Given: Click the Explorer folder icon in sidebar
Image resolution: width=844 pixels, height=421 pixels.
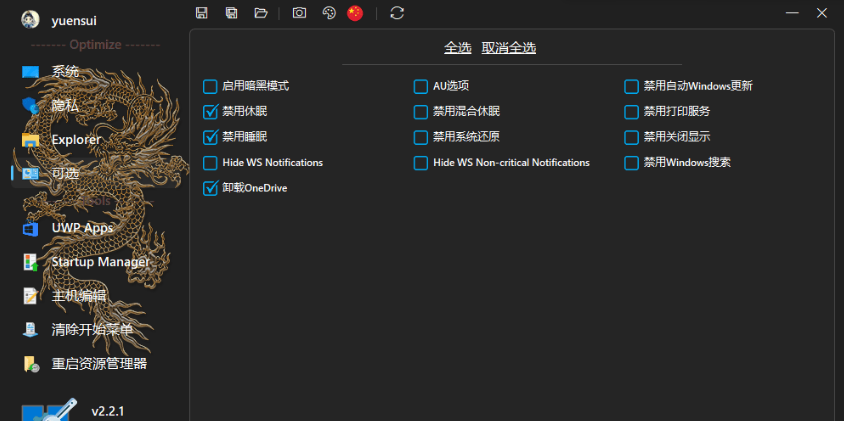Looking at the screenshot, I should tap(30, 139).
